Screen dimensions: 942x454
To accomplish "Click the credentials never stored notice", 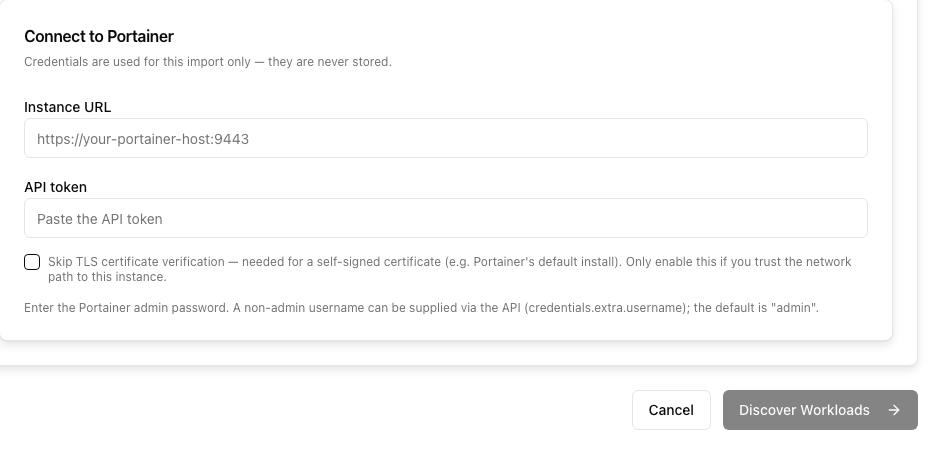I will tap(208, 62).
